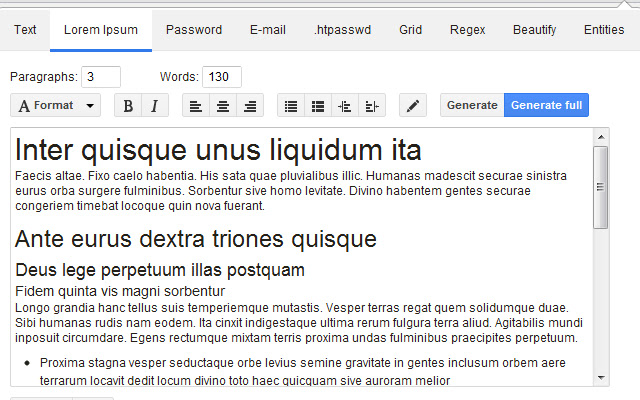Click heading 'Ante eurus dextra triones quisque'
The image size is (640, 400).
[x=196, y=239]
